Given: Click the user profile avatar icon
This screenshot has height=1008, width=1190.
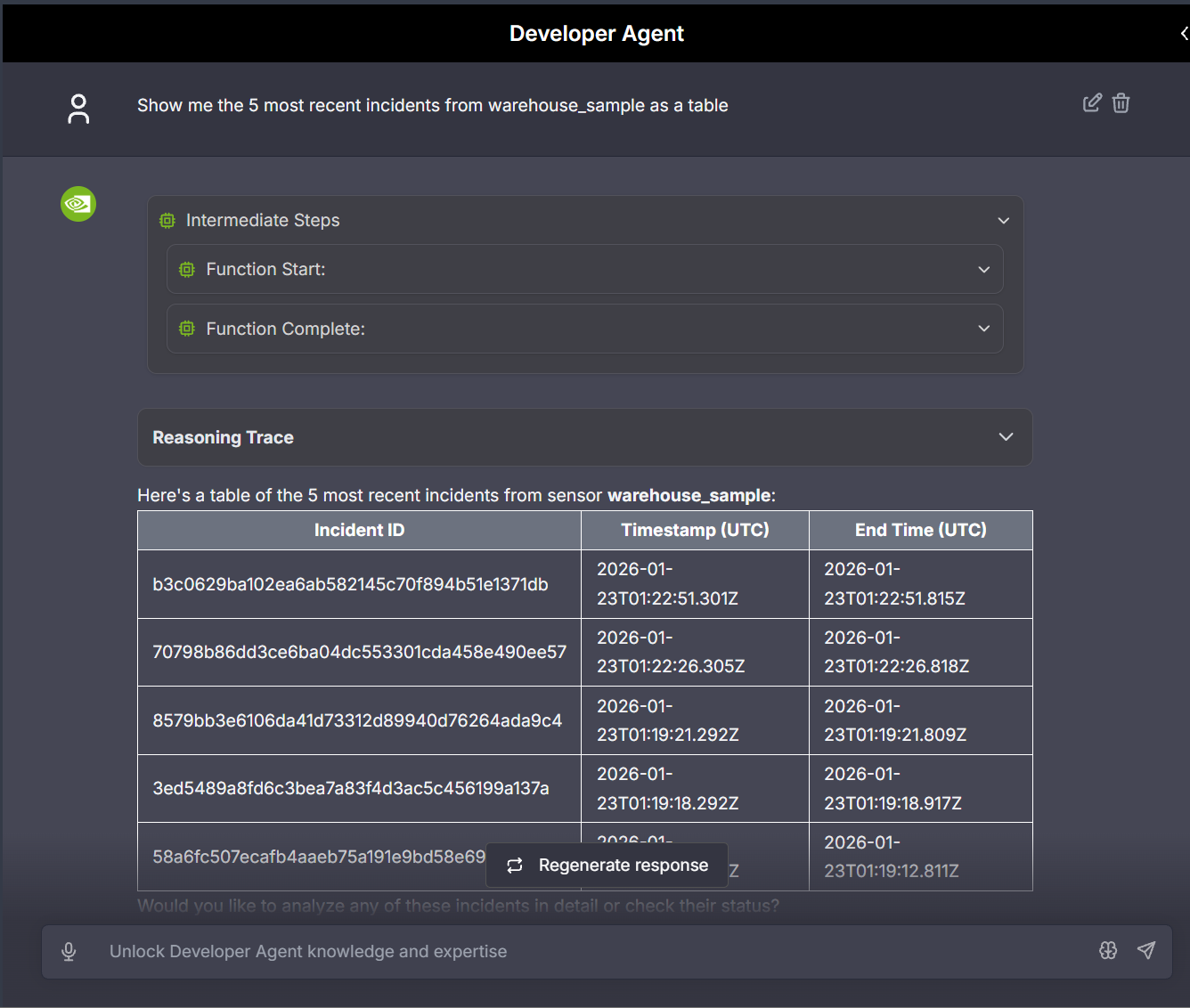Looking at the screenshot, I should coord(78,109).
